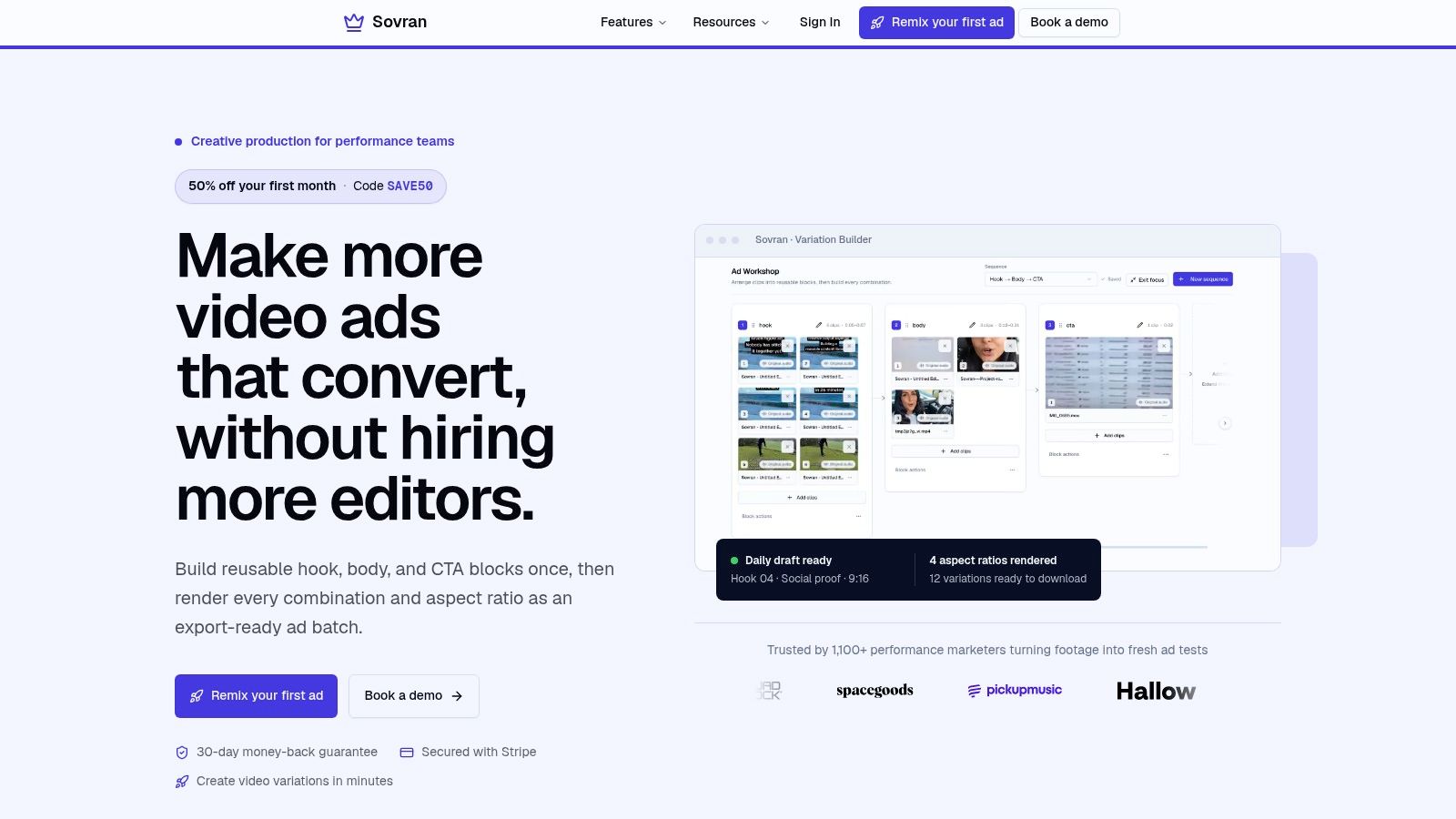Click Add clips in the body block

(x=955, y=451)
